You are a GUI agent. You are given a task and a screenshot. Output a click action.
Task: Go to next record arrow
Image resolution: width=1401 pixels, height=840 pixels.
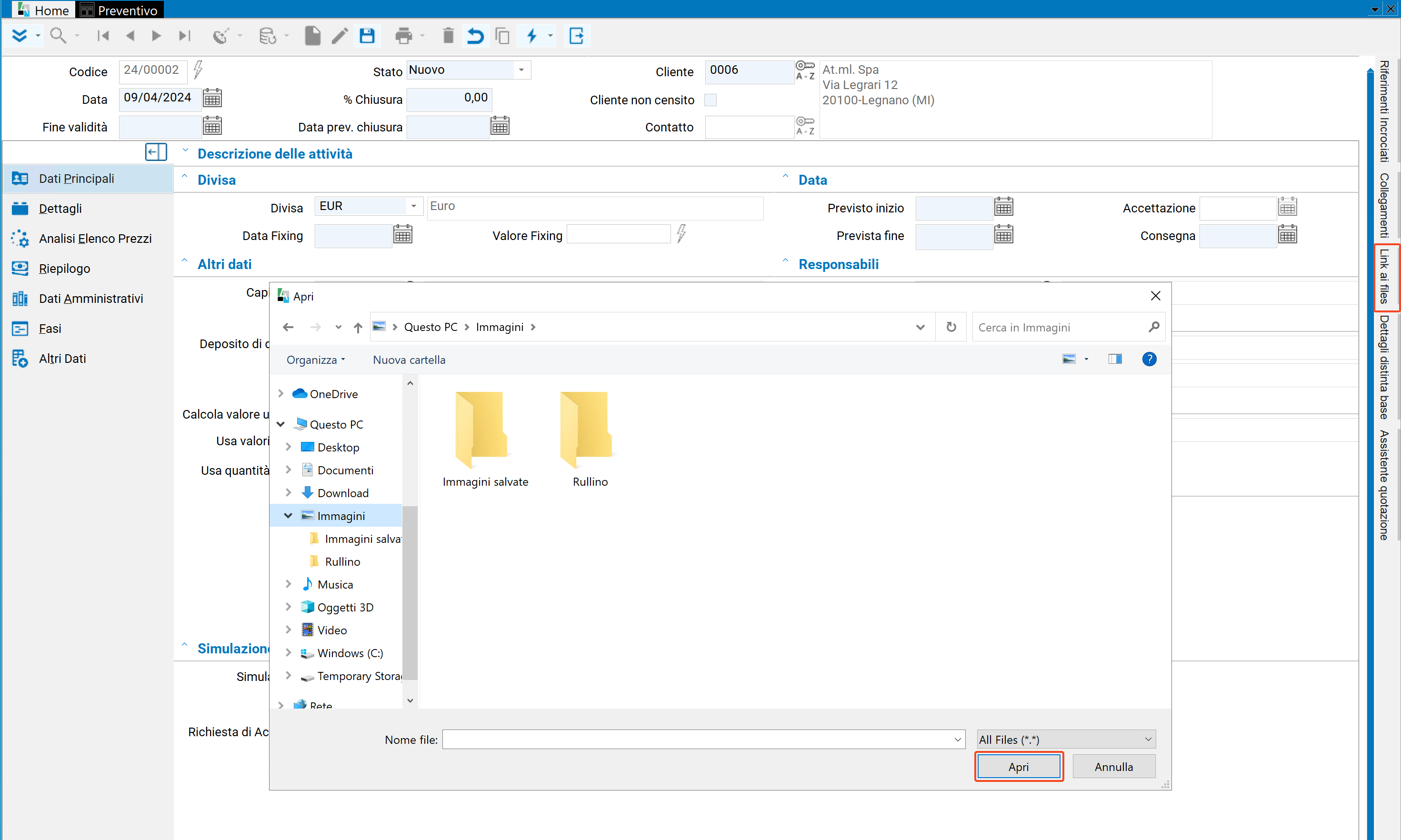[157, 36]
